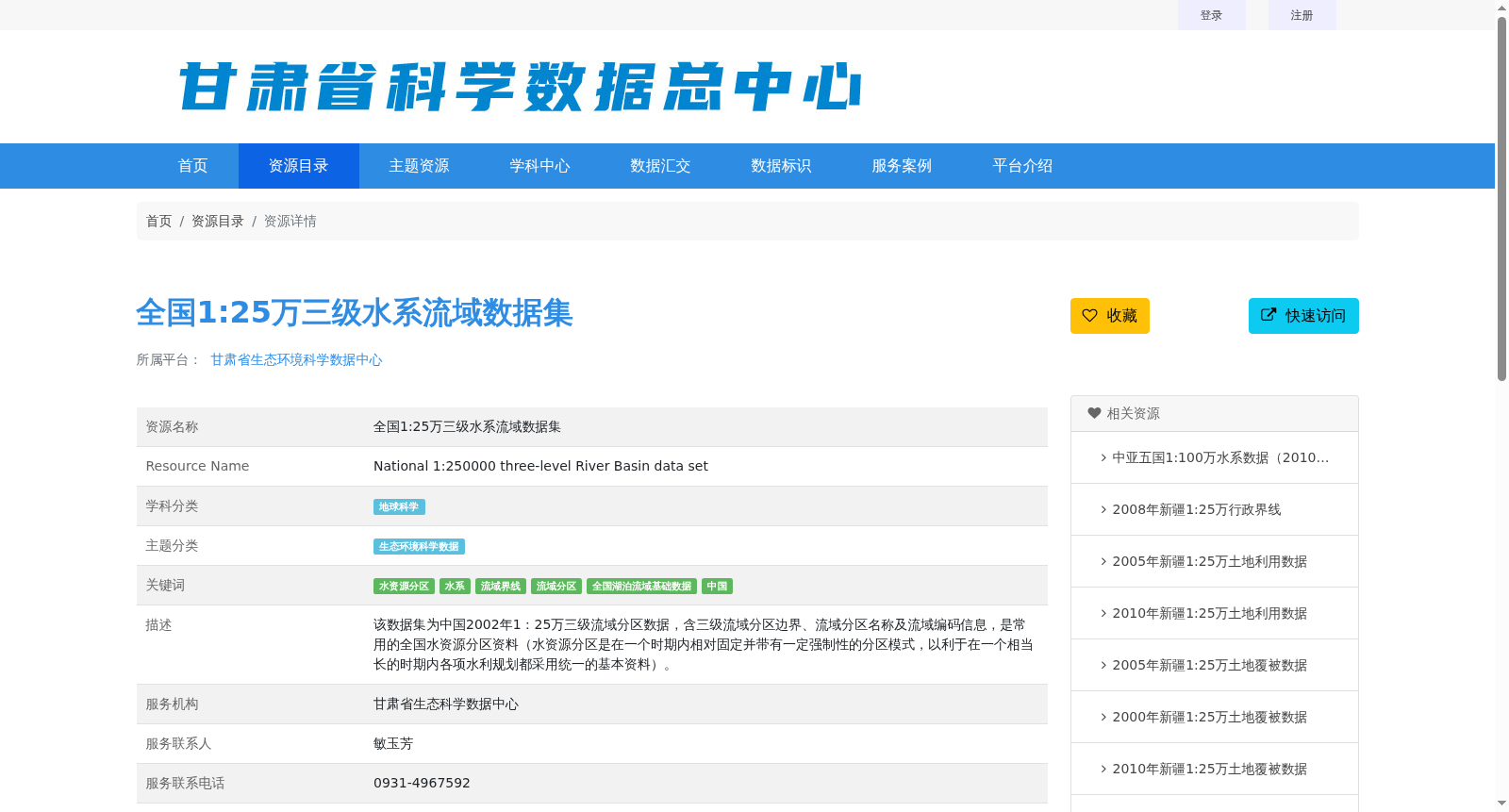Click the chevron before 2010年新疆1:25万土地利用数据
This screenshot has width=1509, height=812.
1103,613
